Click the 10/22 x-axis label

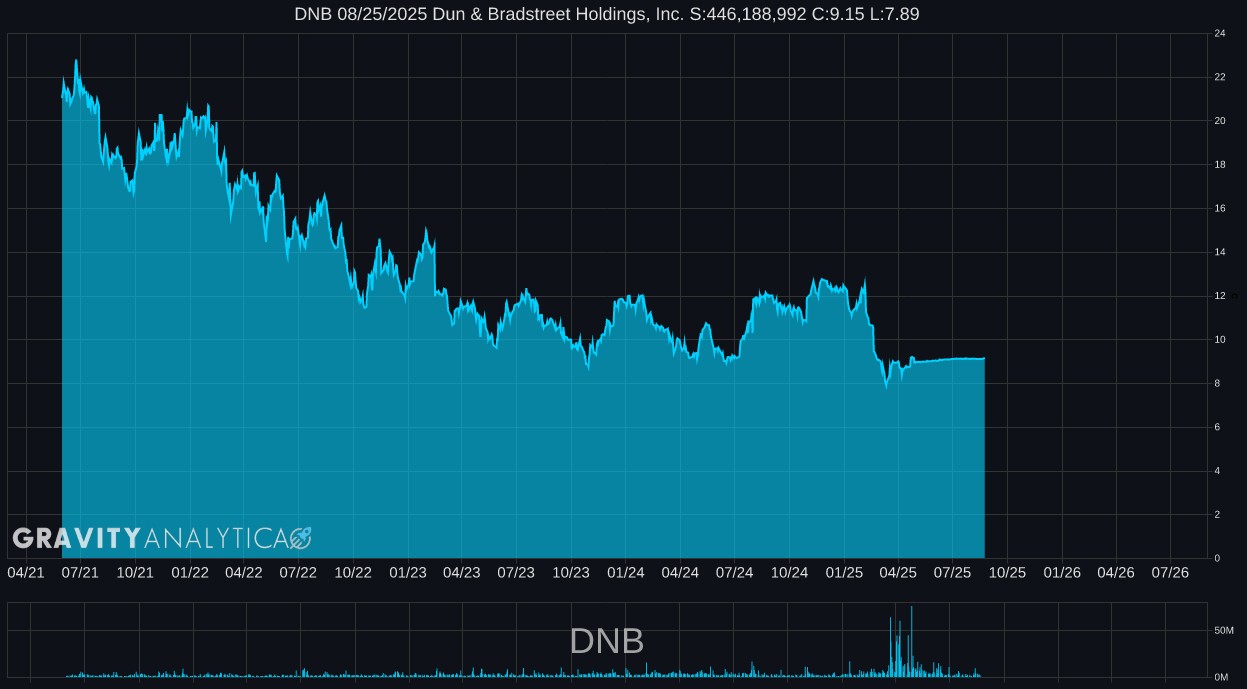click(353, 572)
